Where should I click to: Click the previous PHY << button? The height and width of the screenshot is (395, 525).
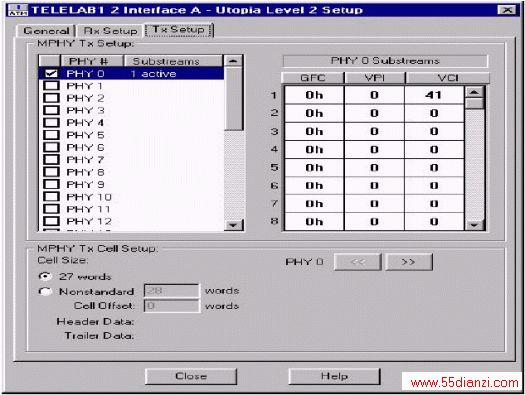[358, 262]
